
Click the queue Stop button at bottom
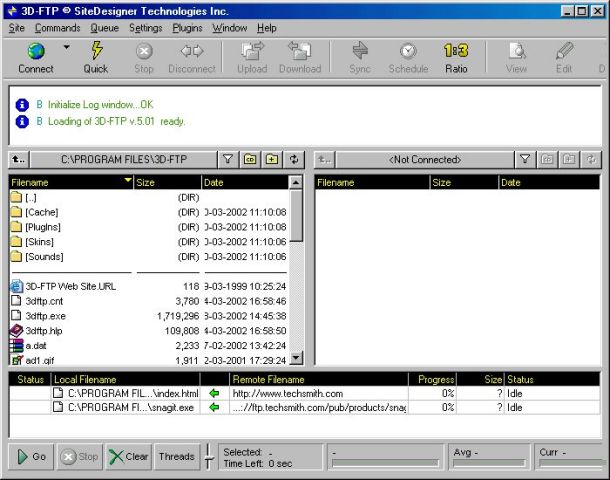click(x=80, y=457)
